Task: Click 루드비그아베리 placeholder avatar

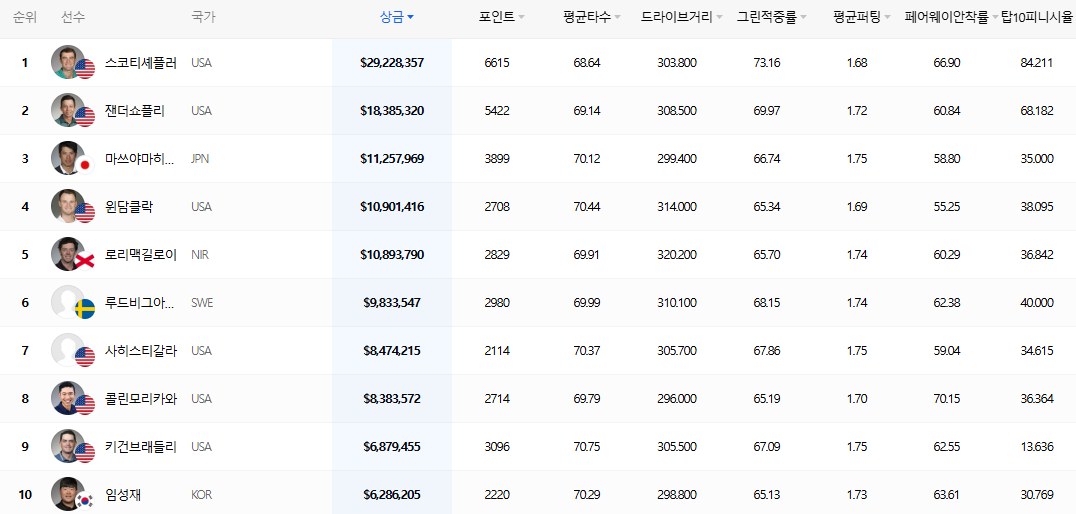Action: (x=68, y=303)
